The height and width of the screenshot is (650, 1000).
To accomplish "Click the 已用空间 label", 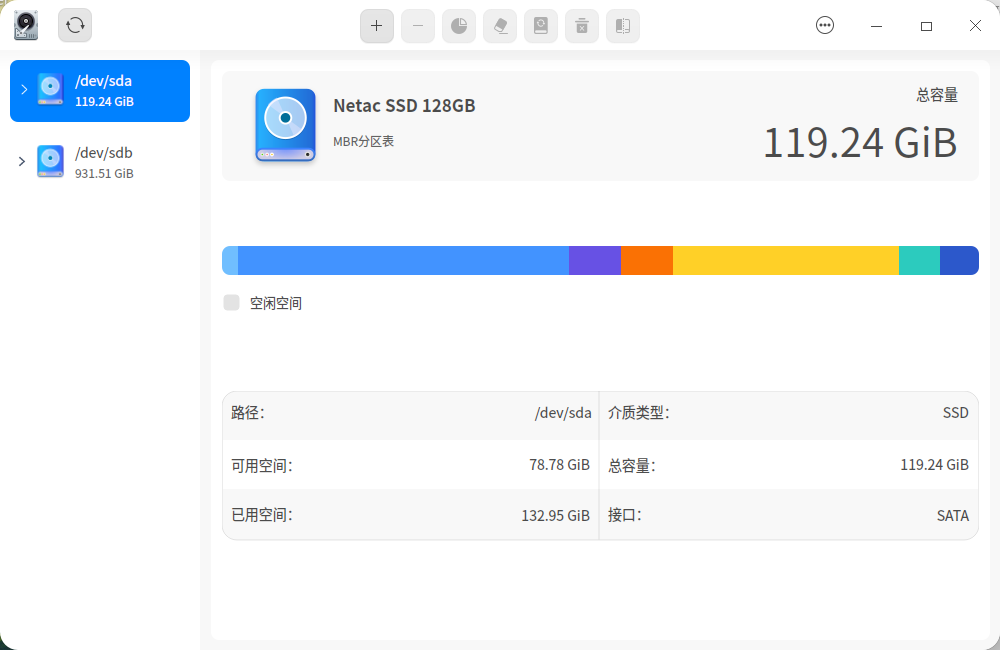I will coord(261,515).
